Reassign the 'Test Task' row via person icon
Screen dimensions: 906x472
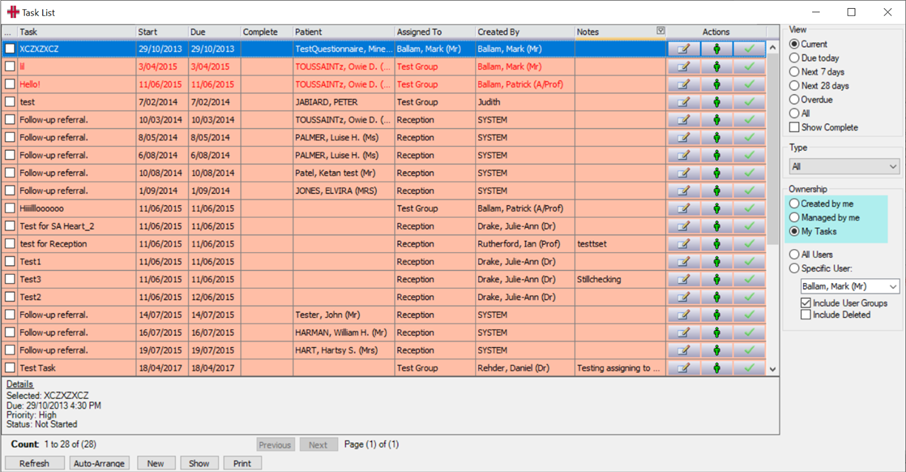point(716,368)
